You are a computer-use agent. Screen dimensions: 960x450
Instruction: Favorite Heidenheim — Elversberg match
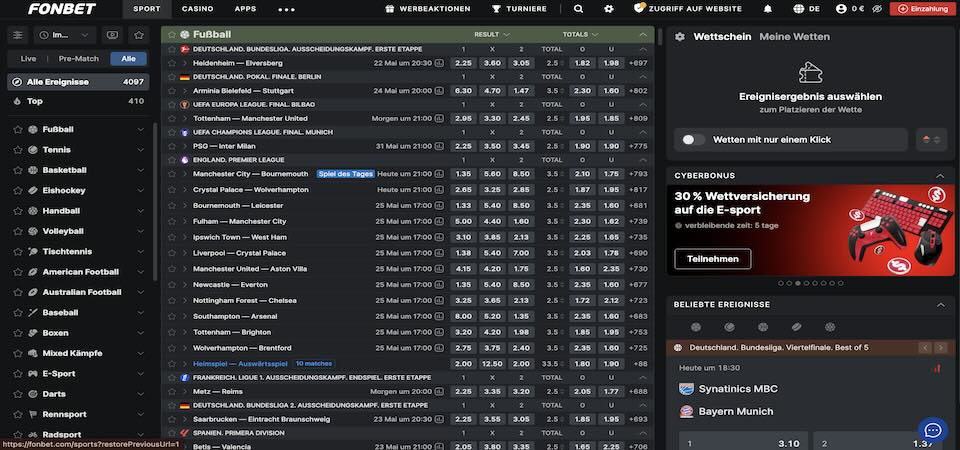pyautogui.click(x=172, y=63)
